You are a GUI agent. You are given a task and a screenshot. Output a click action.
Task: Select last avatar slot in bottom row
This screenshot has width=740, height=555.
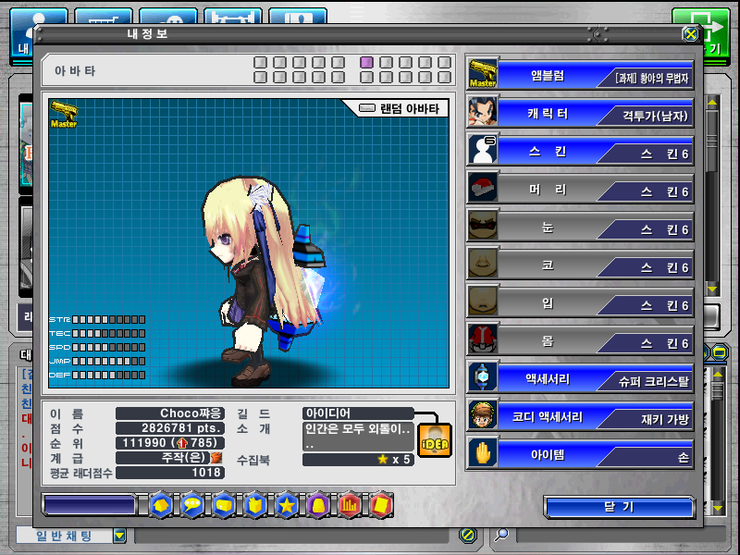pyautogui.click(x=444, y=77)
